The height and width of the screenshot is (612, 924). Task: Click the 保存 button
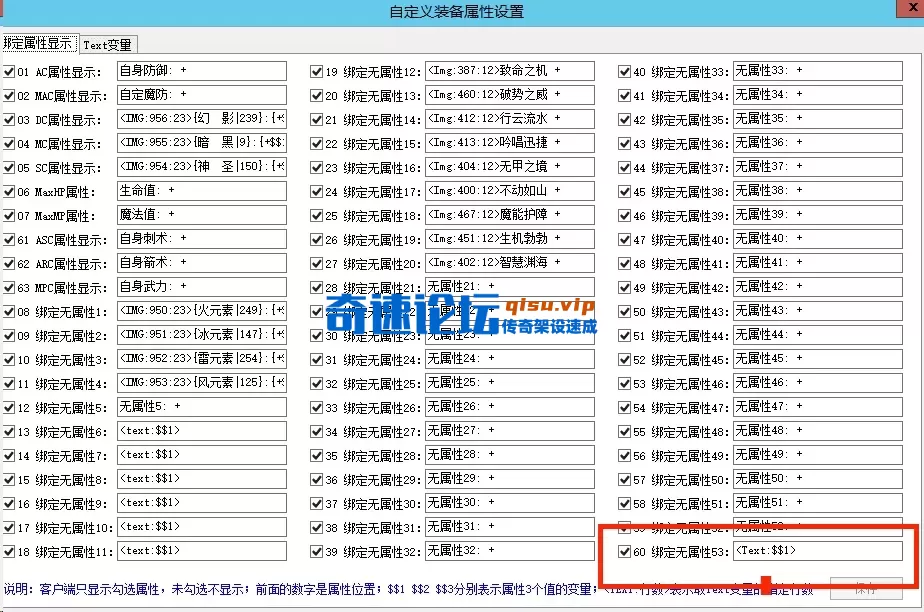click(865, 588)
